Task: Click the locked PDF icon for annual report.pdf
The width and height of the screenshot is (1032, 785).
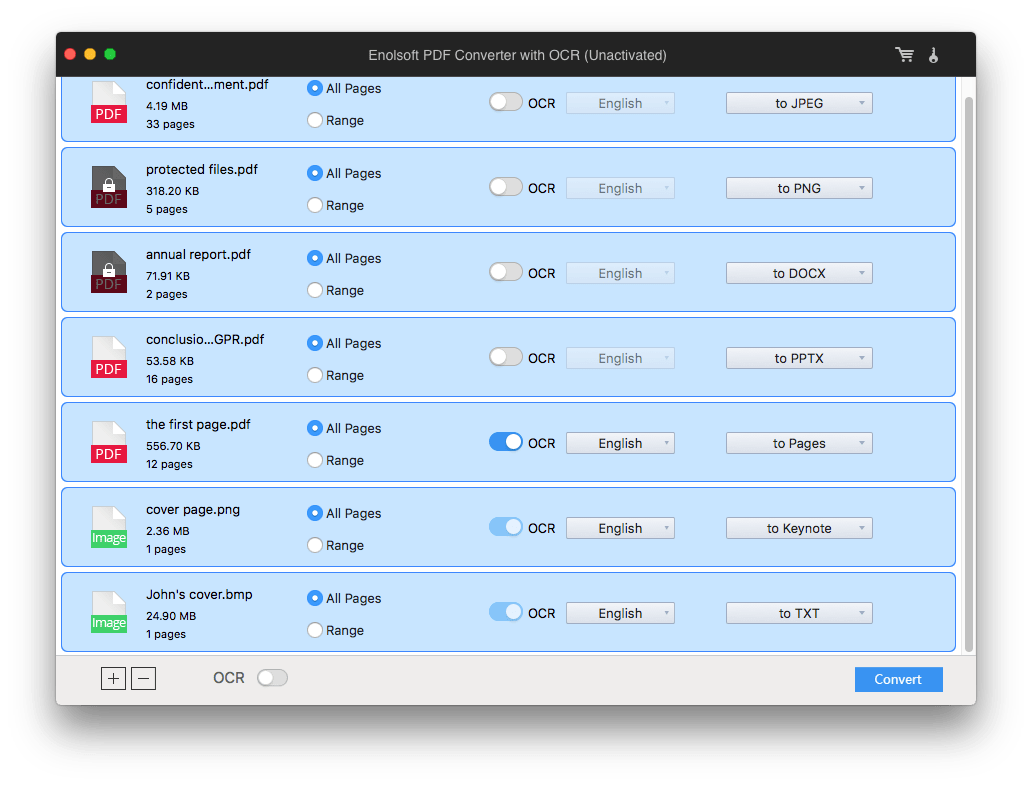Action: (x=109, y=272)
